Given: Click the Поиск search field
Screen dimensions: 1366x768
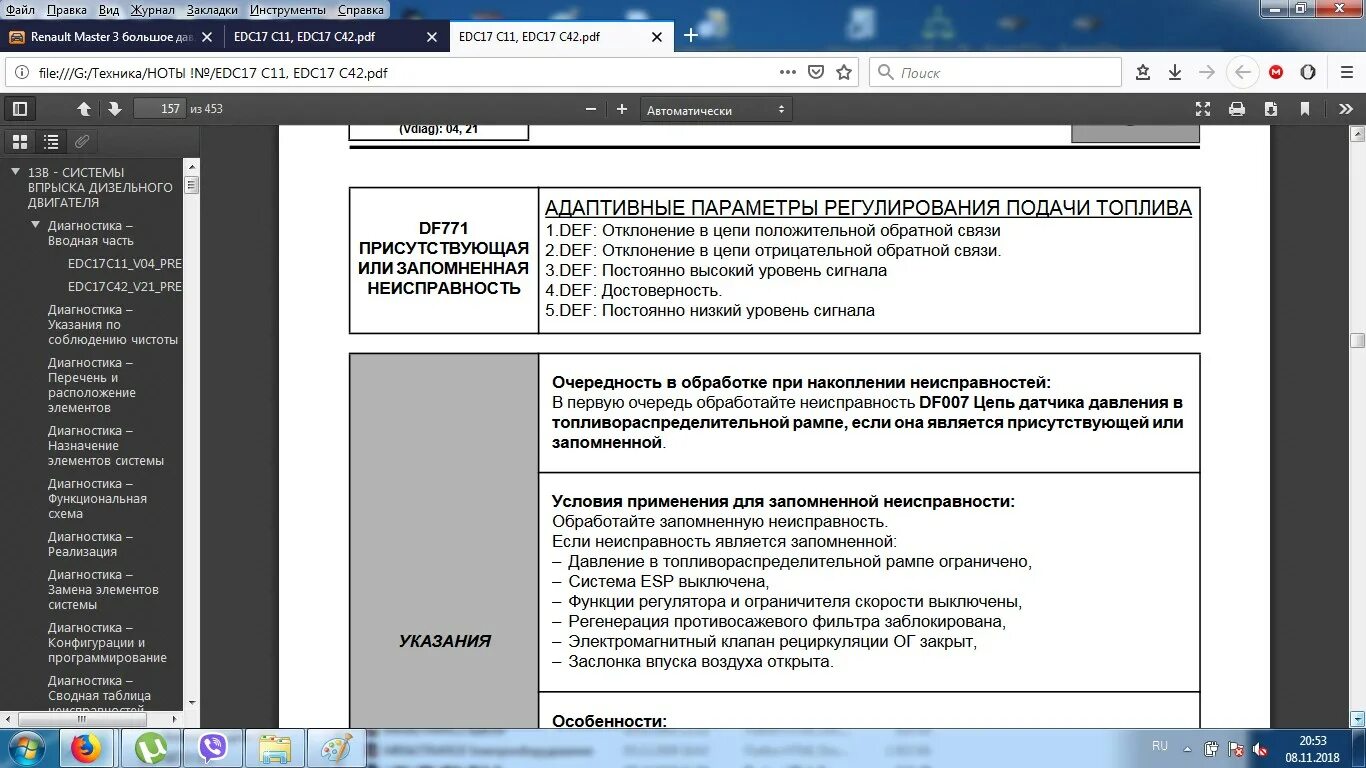Looking at the screenshot, I should coord(995,72).
